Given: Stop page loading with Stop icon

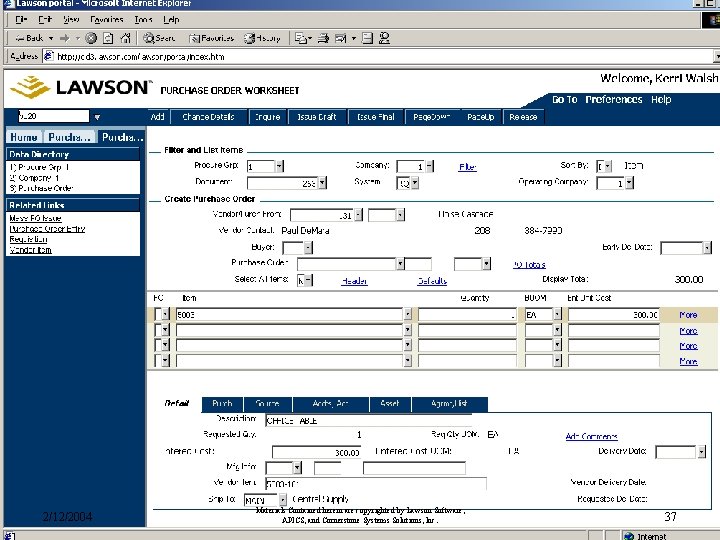Looking at the screenshot, I should point(91,38).
